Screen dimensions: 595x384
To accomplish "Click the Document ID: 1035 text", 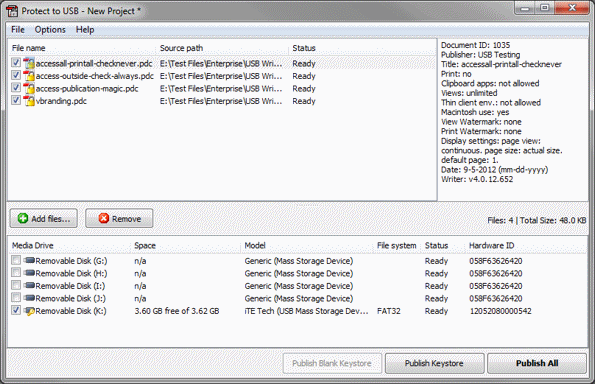I will click(x=475, y=45).
